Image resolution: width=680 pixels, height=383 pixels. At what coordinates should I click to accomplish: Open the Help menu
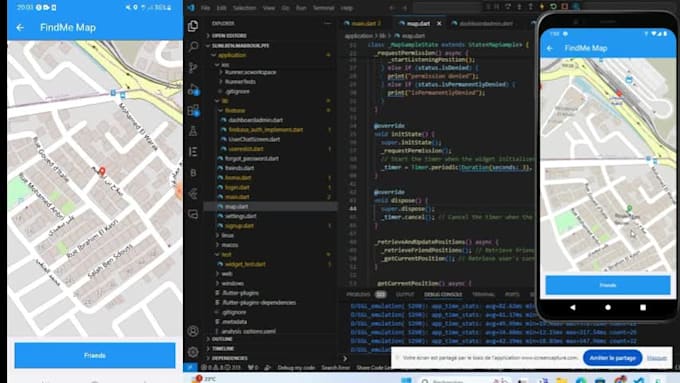pos(347,8)
